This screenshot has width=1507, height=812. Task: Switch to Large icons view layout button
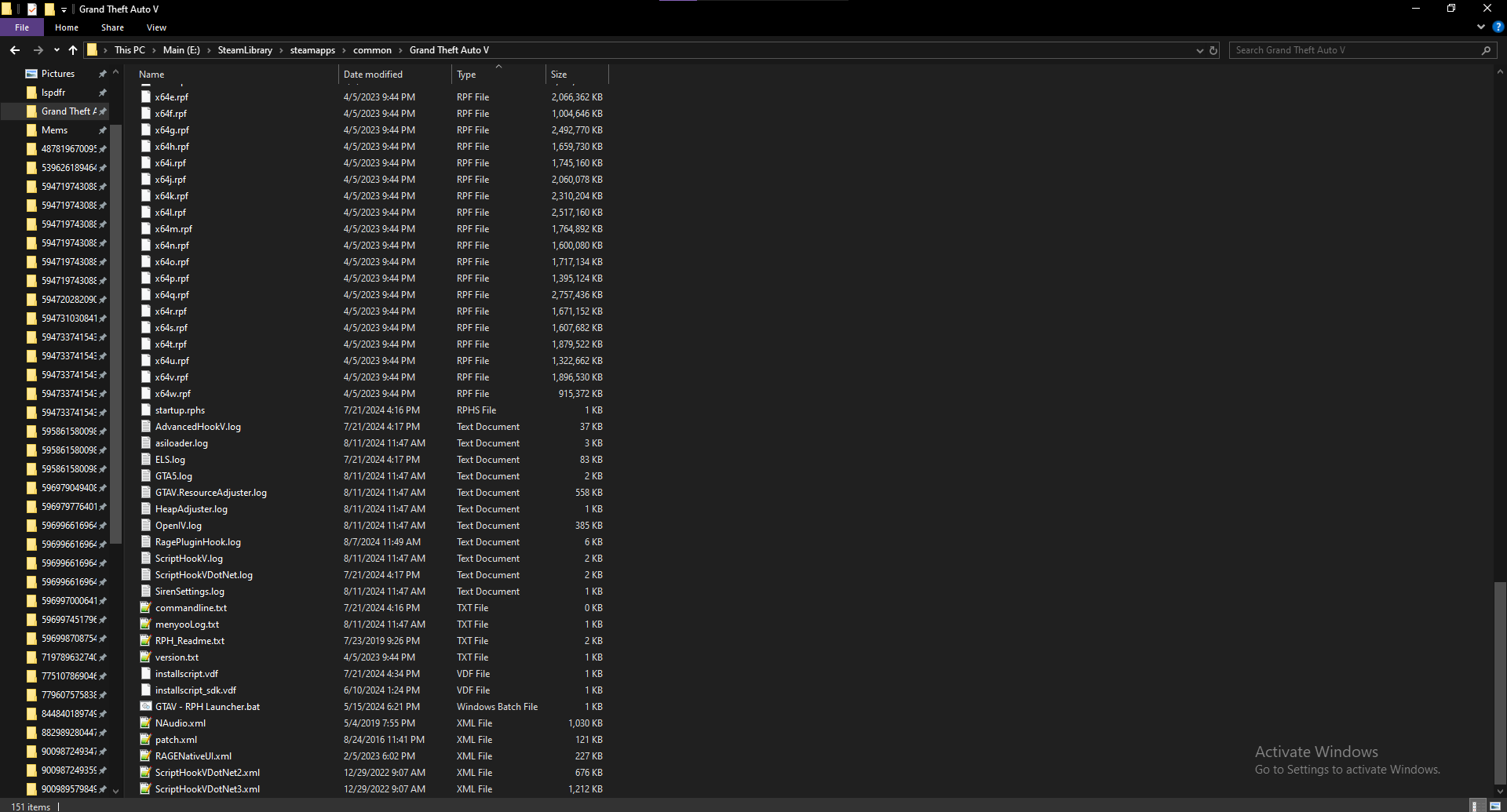pos(1494,806)
